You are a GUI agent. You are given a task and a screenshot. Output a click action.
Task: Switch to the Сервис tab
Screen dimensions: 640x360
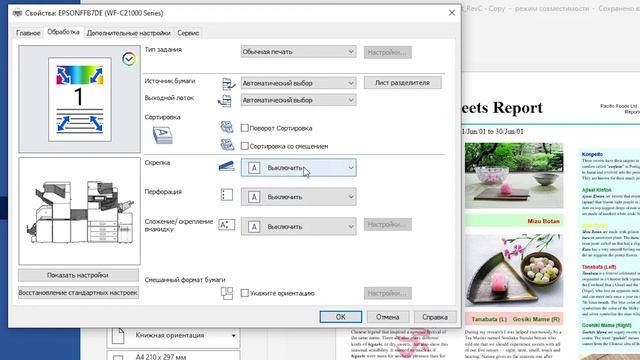click(188, 33)
